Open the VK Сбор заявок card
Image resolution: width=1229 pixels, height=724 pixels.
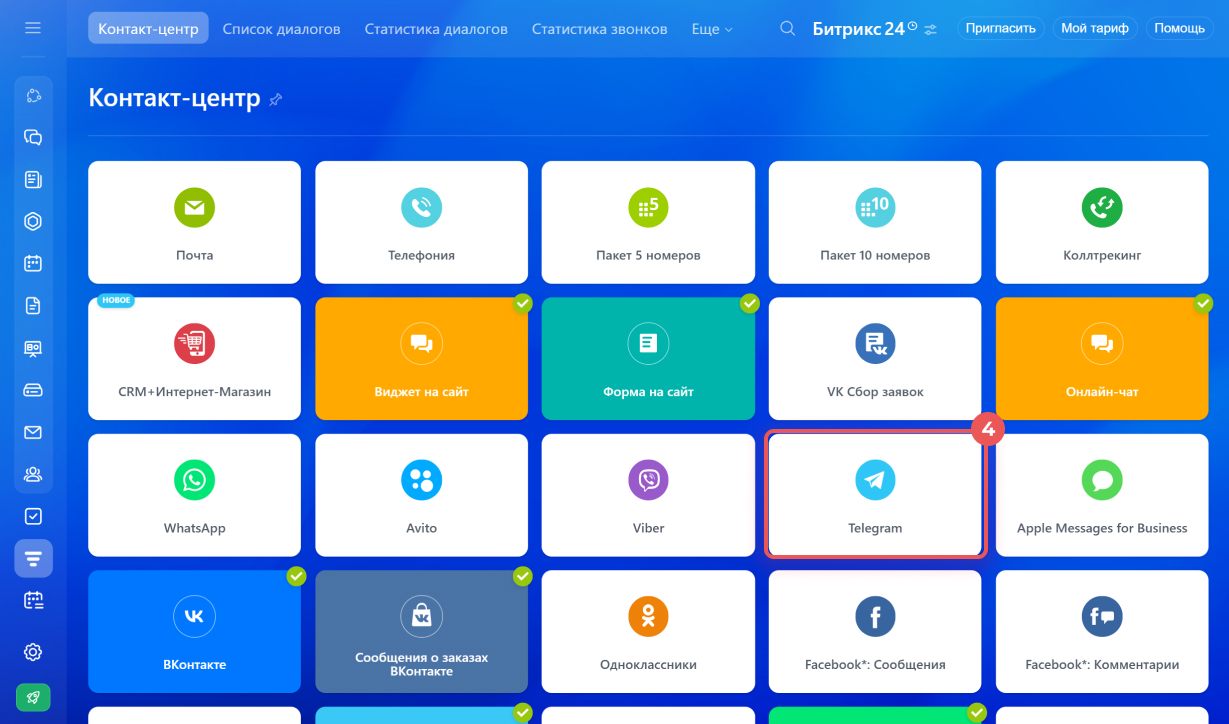point(875,358)
